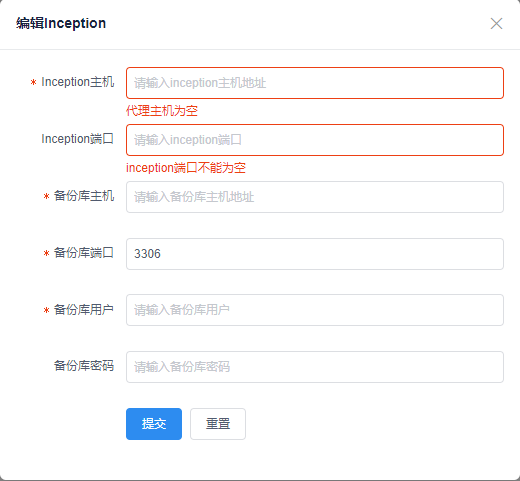Click into the 备份库密码 password field
520x481 pixels.
click(x=315, y=367)
